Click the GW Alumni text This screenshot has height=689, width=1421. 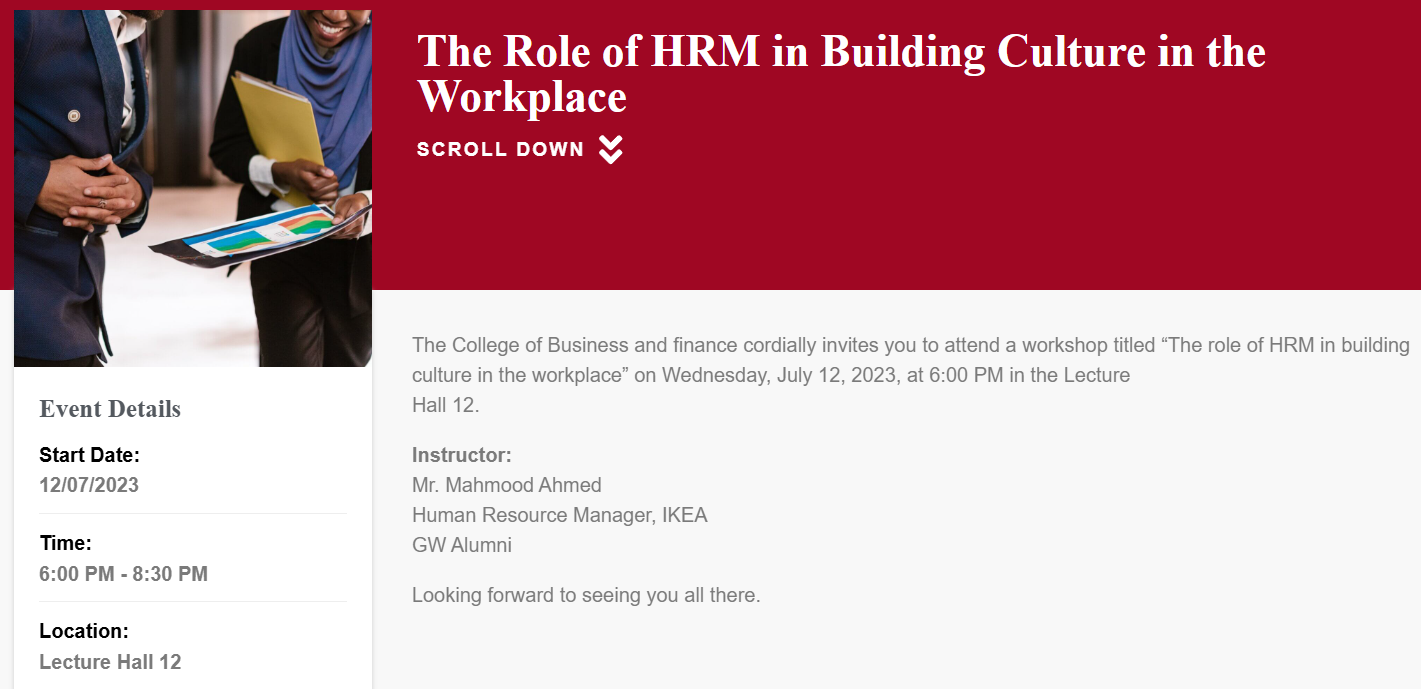point(461,545)
